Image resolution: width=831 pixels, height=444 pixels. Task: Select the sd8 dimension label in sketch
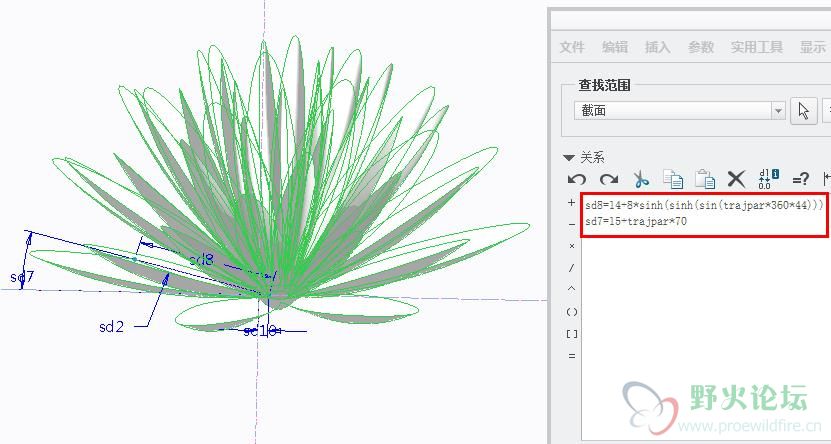tap(202, 259)
